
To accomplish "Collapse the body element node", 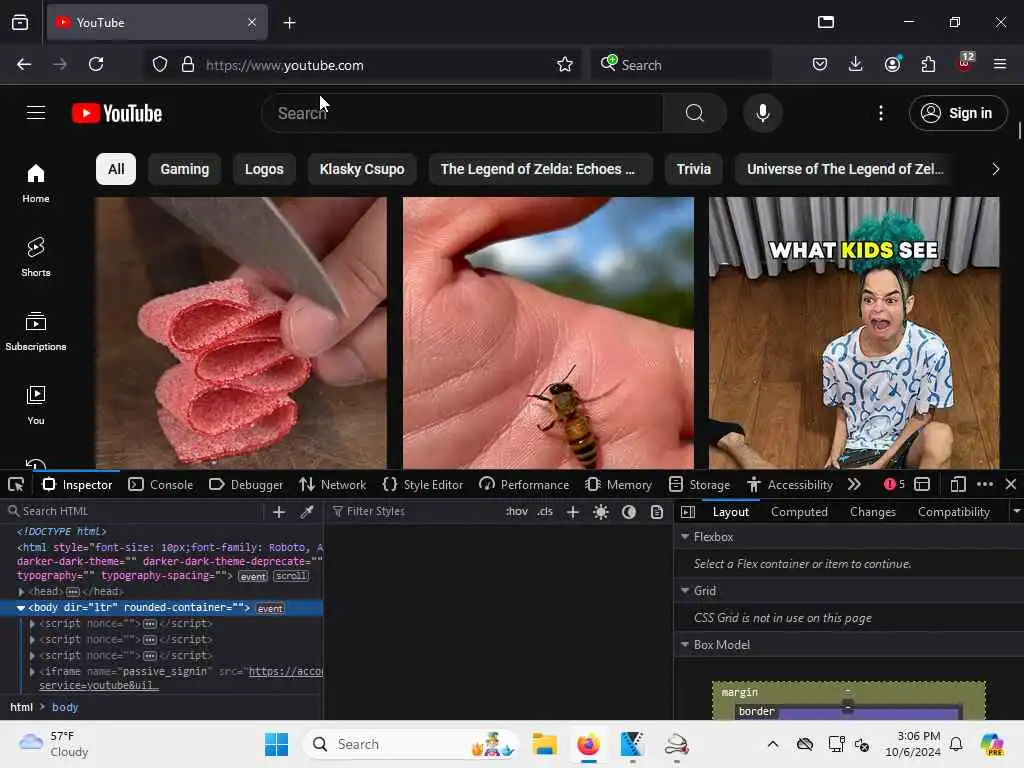I will point(21,608).
